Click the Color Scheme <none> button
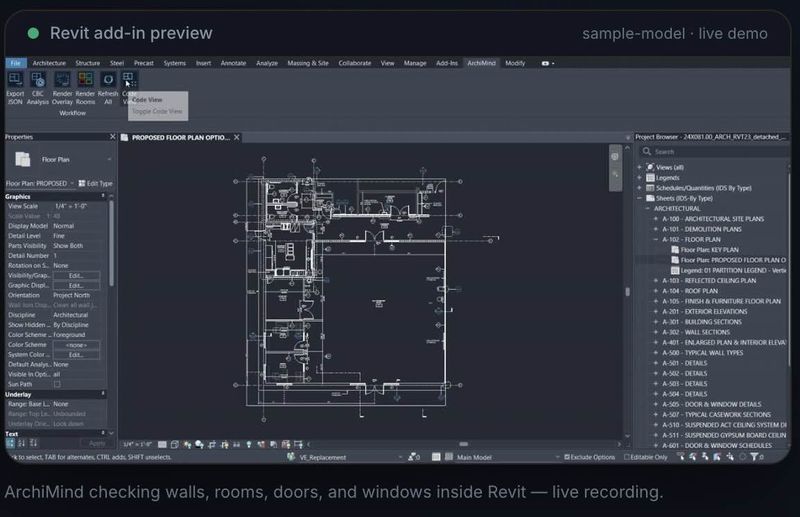The image size is (800, 517). click(x=76, y=345)
